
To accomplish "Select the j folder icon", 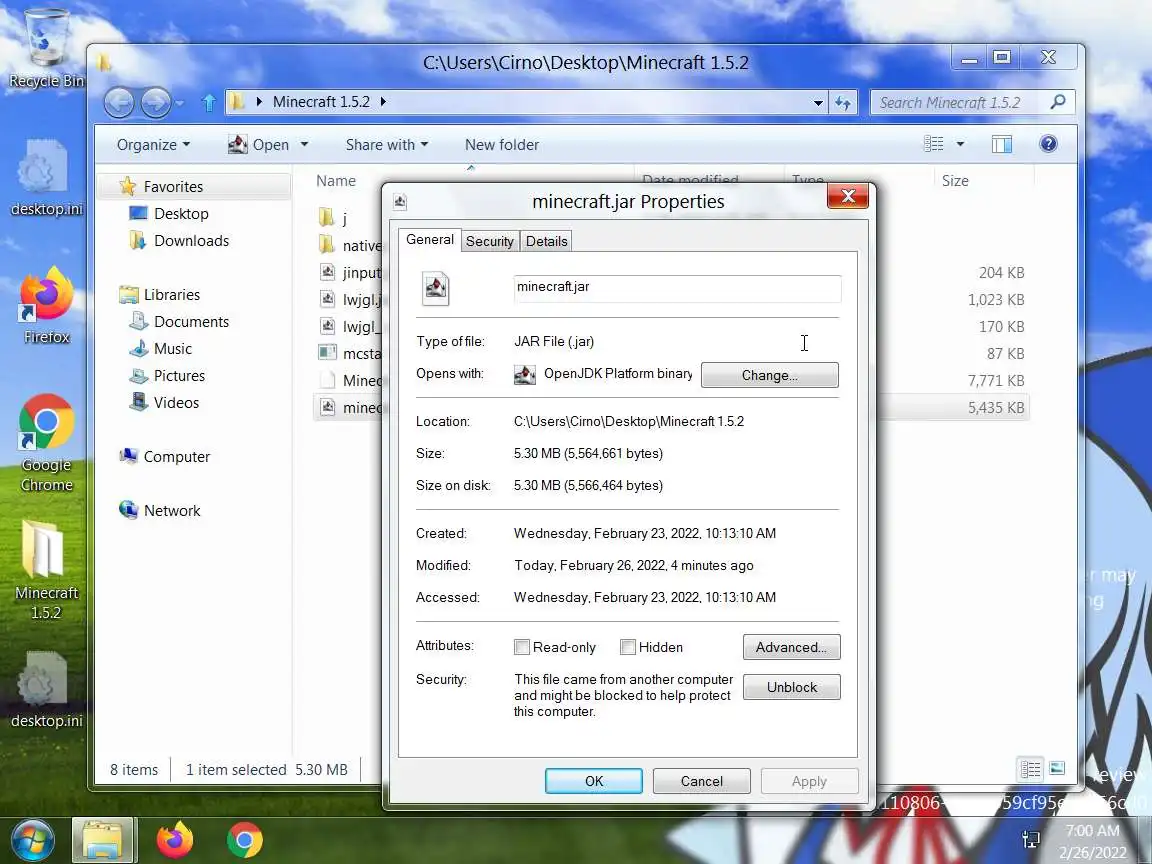I will (x=327, y=217).
